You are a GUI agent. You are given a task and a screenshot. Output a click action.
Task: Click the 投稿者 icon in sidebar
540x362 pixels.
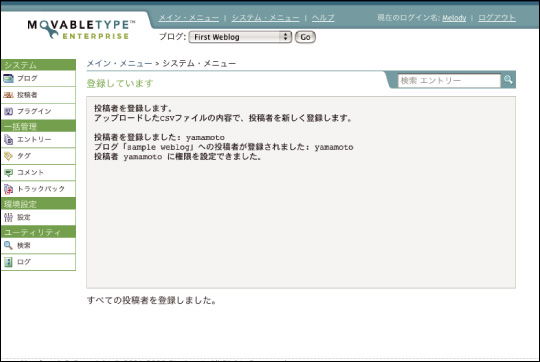(x=8, y=95)
